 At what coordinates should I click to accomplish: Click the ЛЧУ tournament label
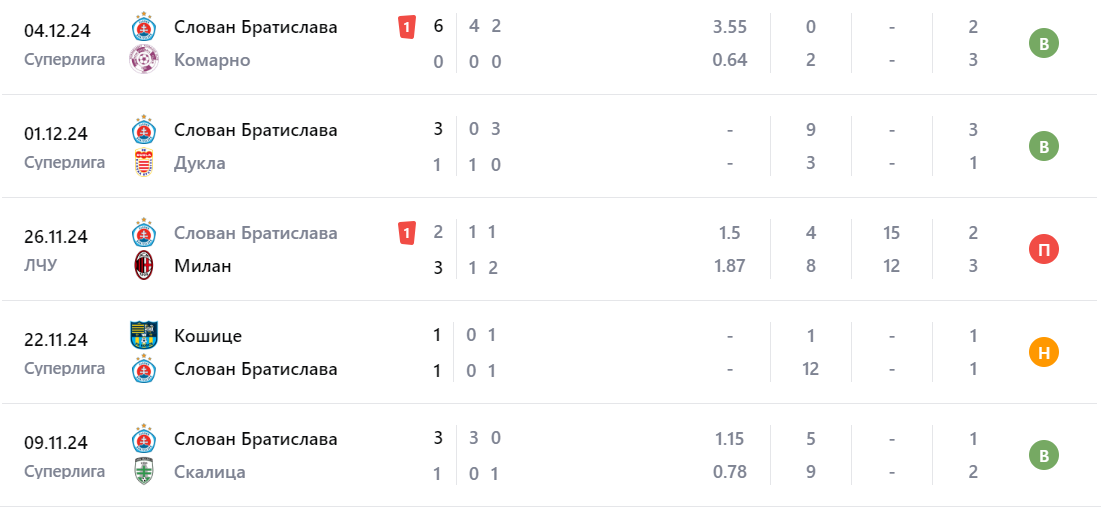click(41, 266)
